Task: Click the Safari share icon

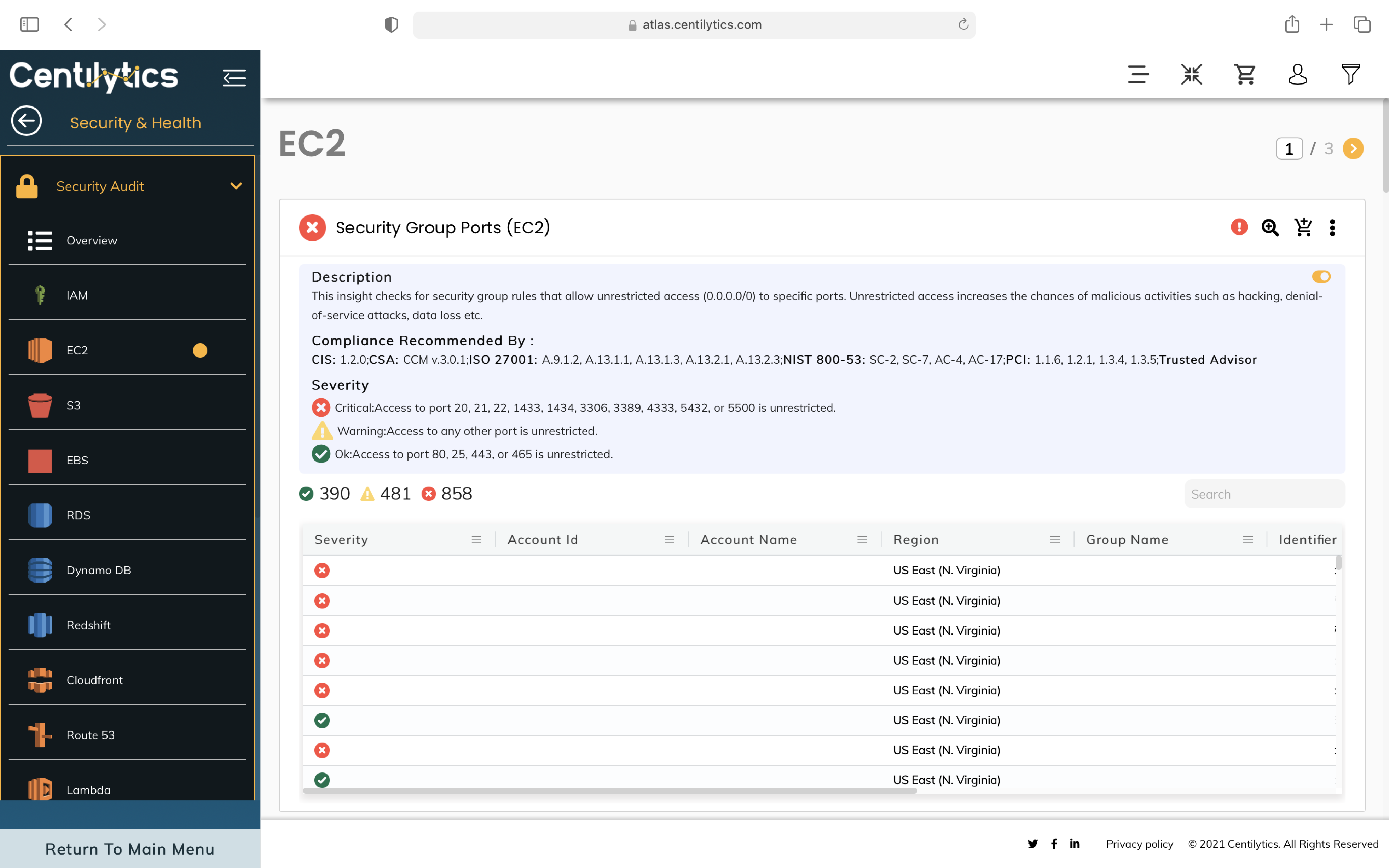Action: tap(1292, 24)
